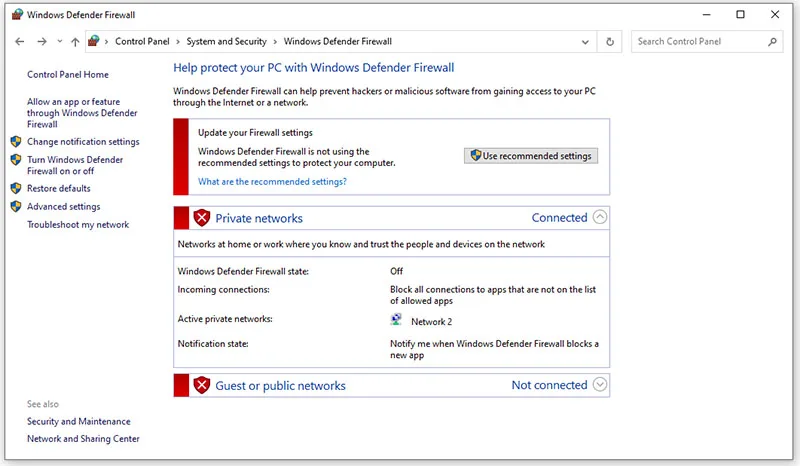This screenshot has height=466, width=800.
Task: Open Advanced settings link
Action: pos(63,206)
